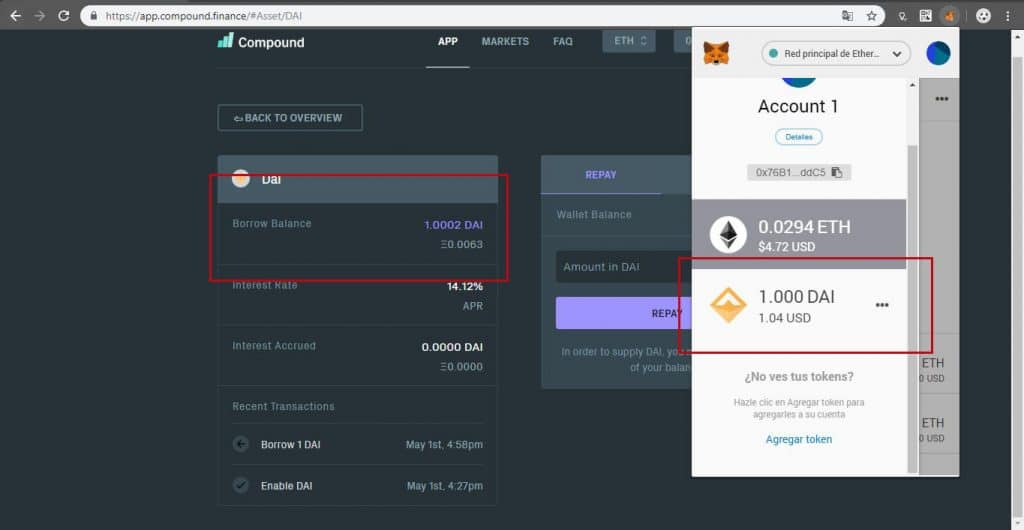Select the REPAY tab
Screen dimensions: 1024x530
pyautogui.click(x=601, y=175)
